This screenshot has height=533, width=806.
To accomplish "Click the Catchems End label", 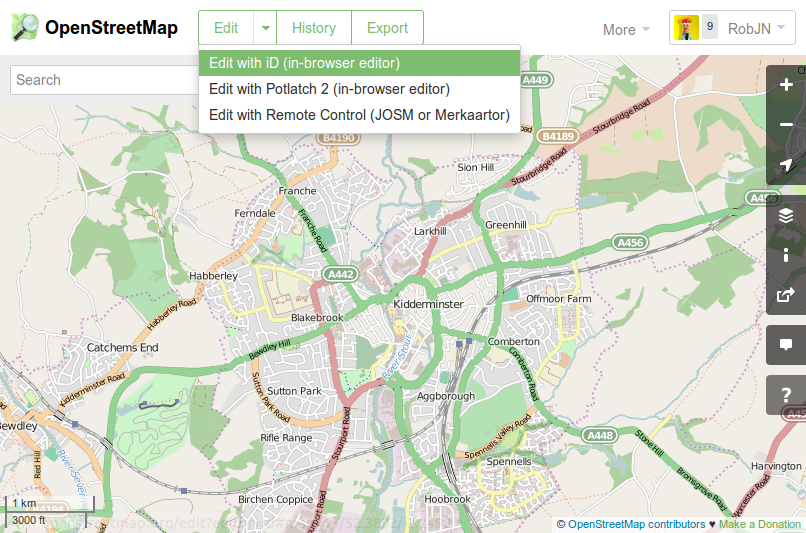I will pyautogui.click(x=122, y=347).
